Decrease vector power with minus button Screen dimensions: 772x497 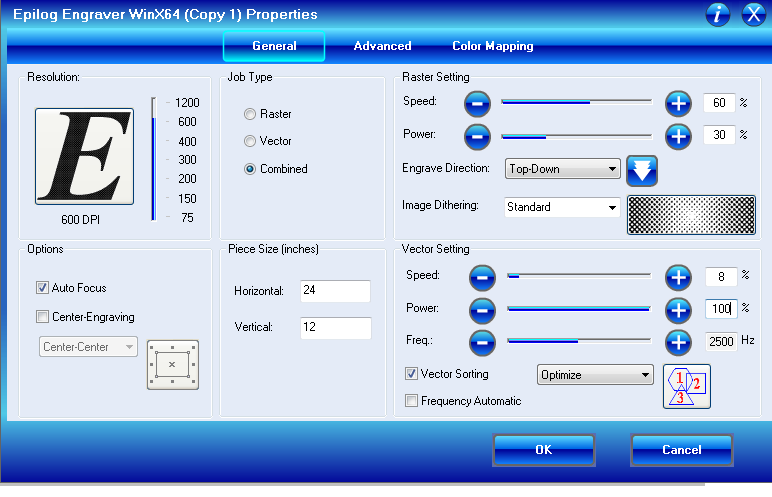pos(482,310)
